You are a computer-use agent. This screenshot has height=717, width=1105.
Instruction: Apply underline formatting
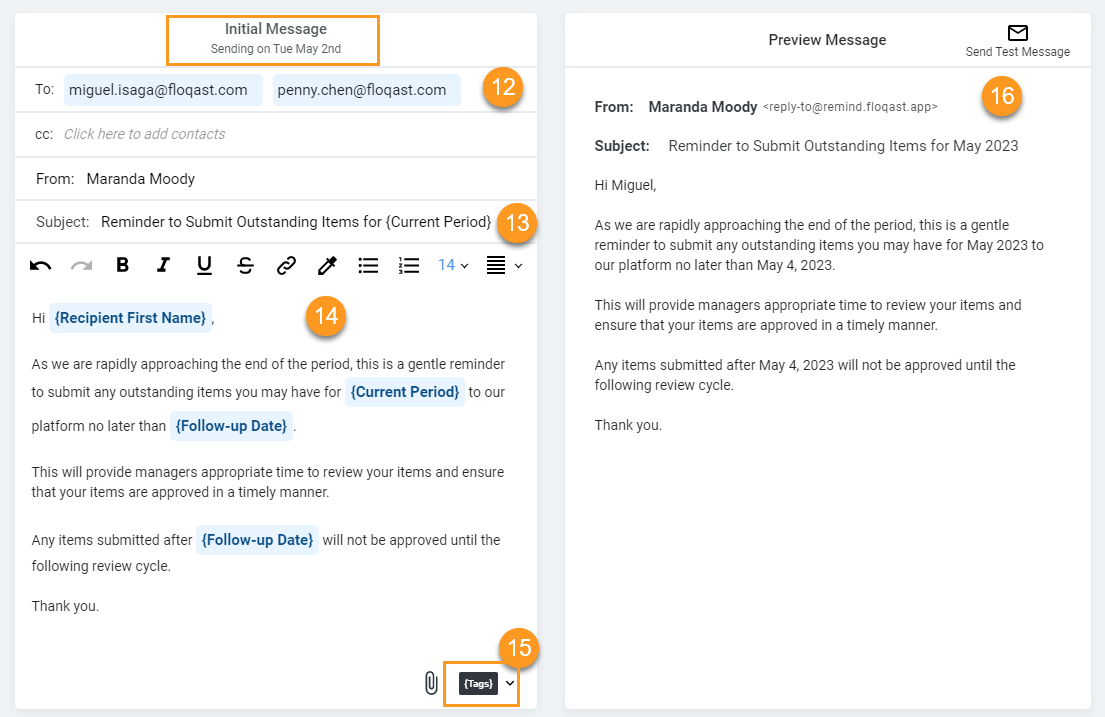click(x=204, y=265)
